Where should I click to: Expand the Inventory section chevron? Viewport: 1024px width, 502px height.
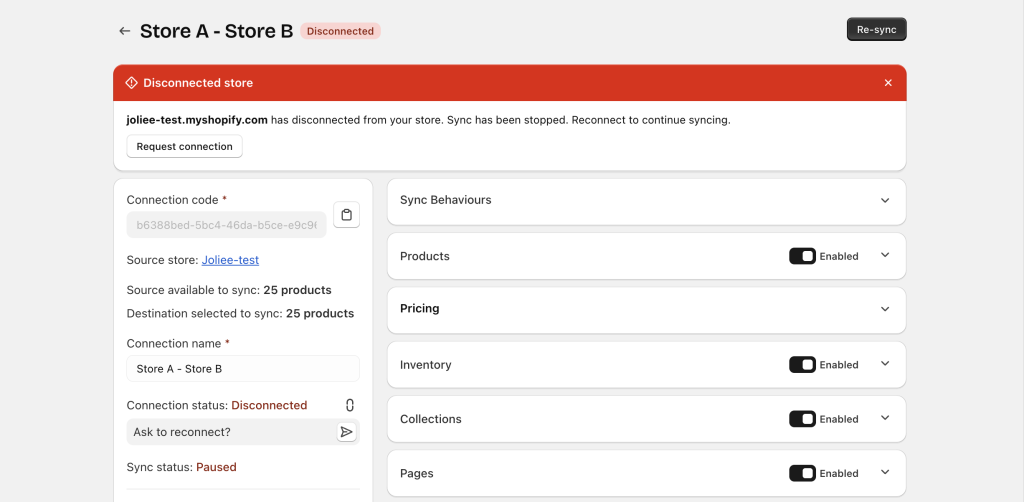[884, 364]
